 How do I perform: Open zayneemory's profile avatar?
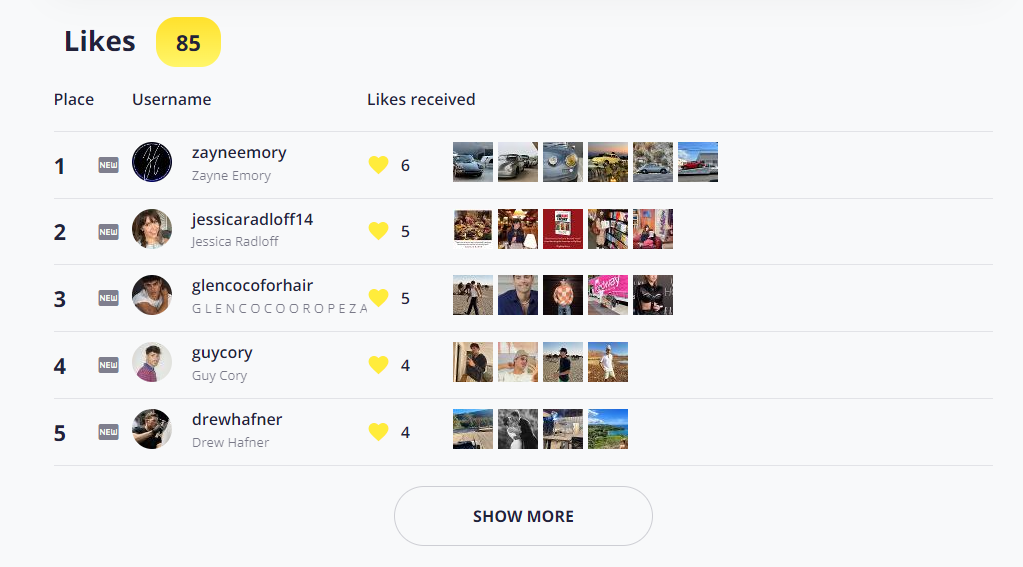pyautogui.click(x=152, y=162)
